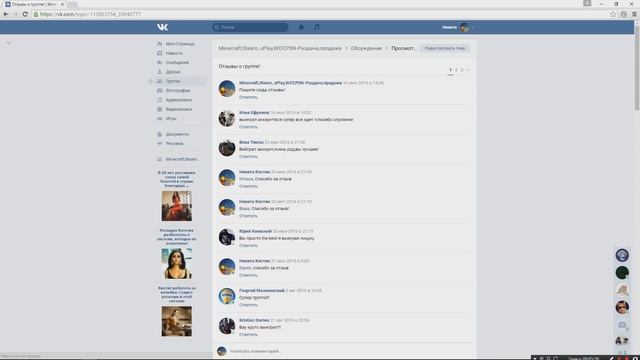640x360 pixels.
Task: Reload the page with the refresh icon
Action: [25, 14]
